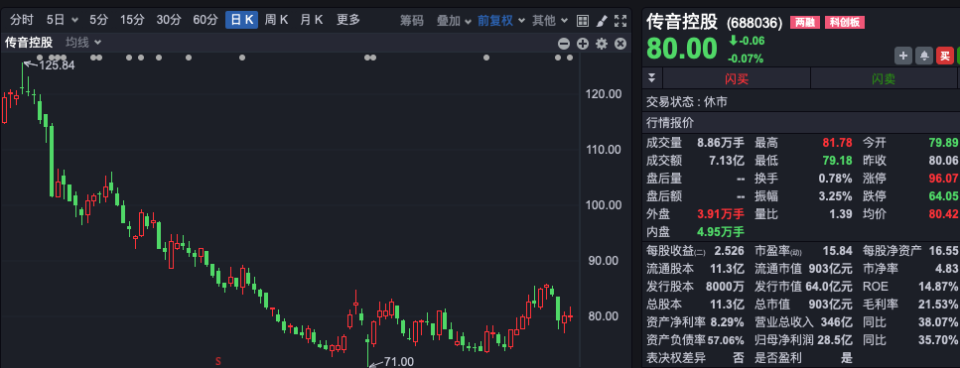Click the 成交量 value 8.86万手
960x368 pixels.
click(721, 143)
